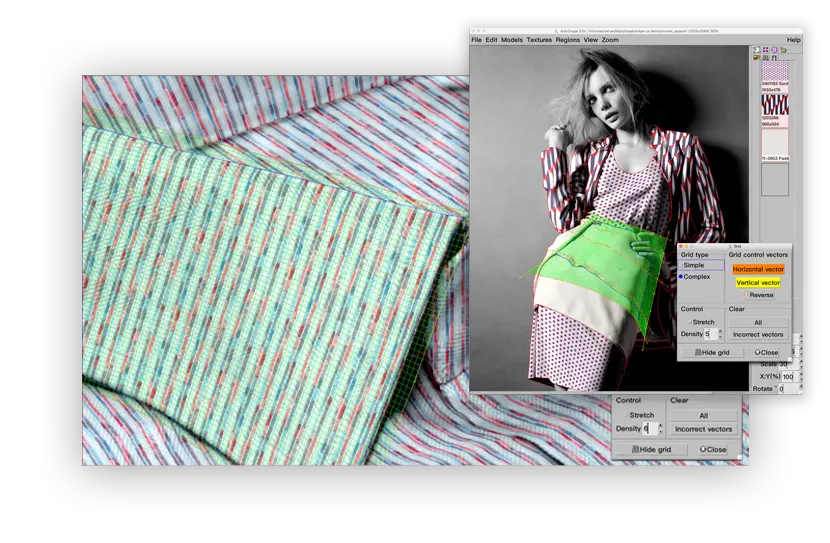Open the Models menu
The image size is (830, 543).
click(x=511, y=40)
